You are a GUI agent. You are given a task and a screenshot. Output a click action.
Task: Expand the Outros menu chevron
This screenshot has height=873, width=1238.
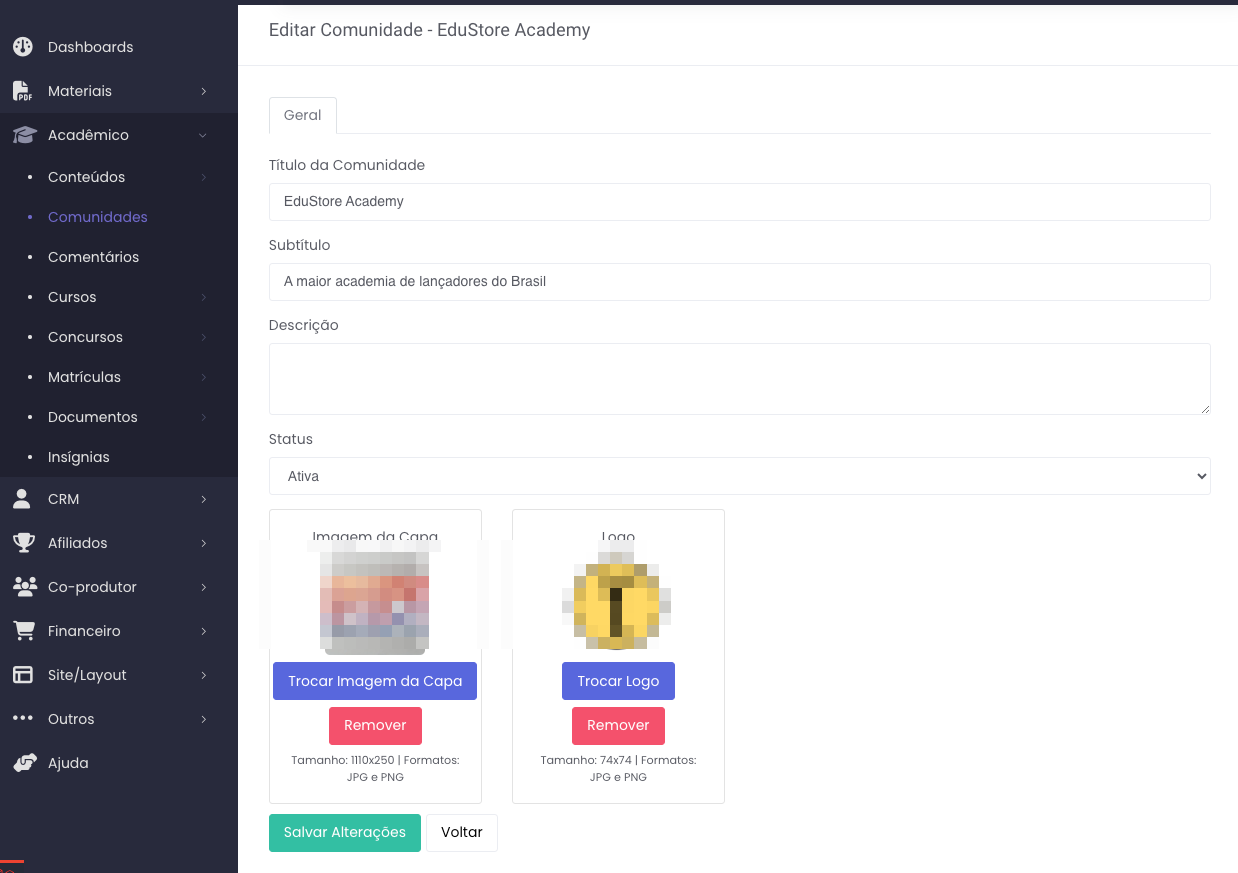point(203,719)
